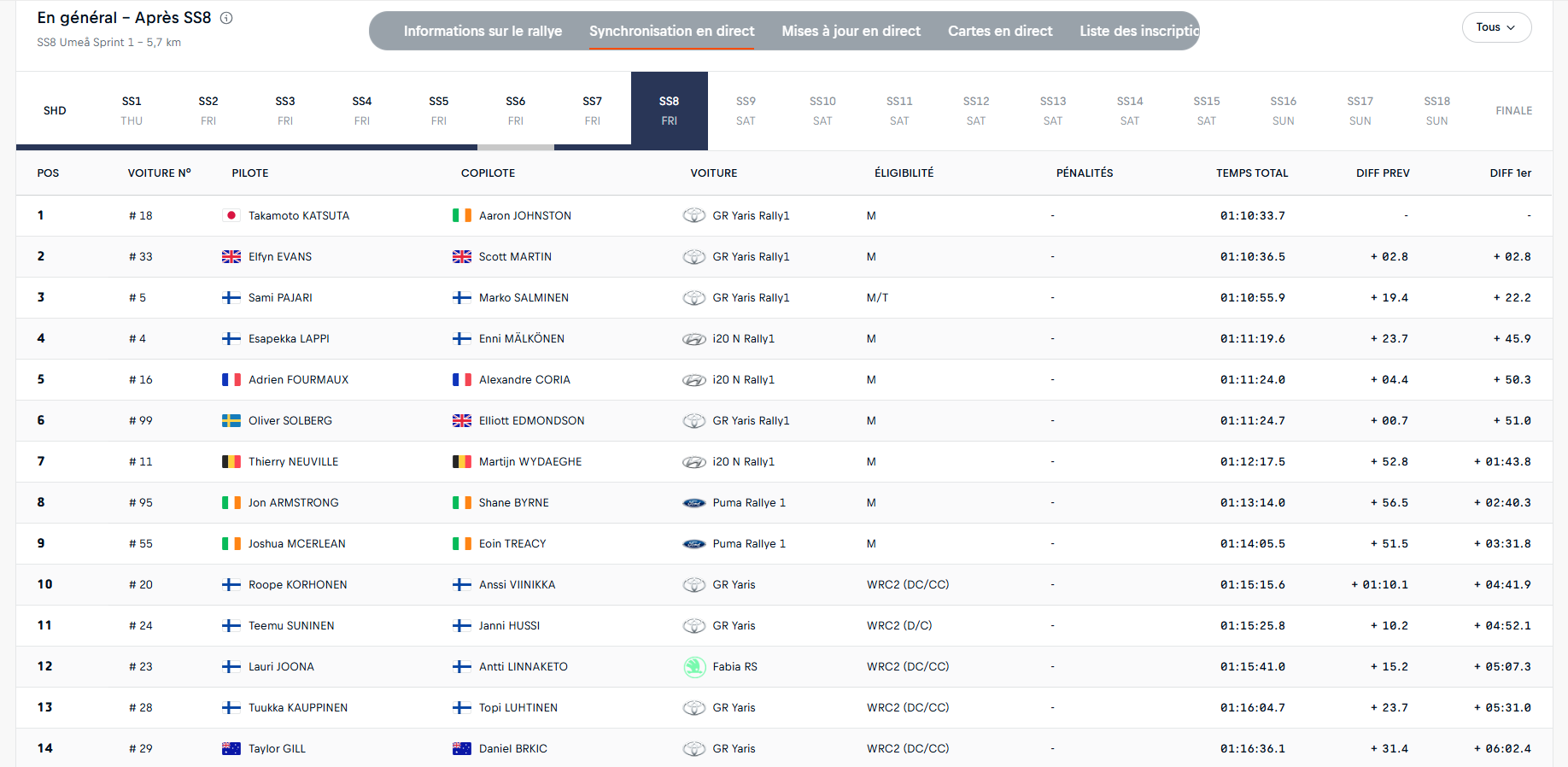Click Ireland flag beside Aaron JOHNSTON

[462, 215]
